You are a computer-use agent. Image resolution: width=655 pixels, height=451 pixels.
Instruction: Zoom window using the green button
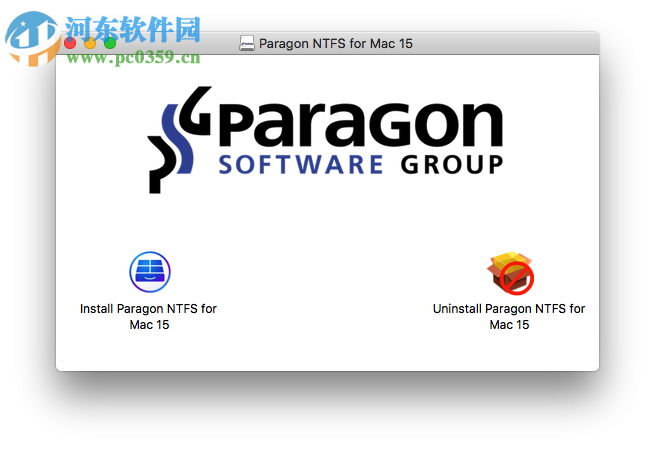110,43
